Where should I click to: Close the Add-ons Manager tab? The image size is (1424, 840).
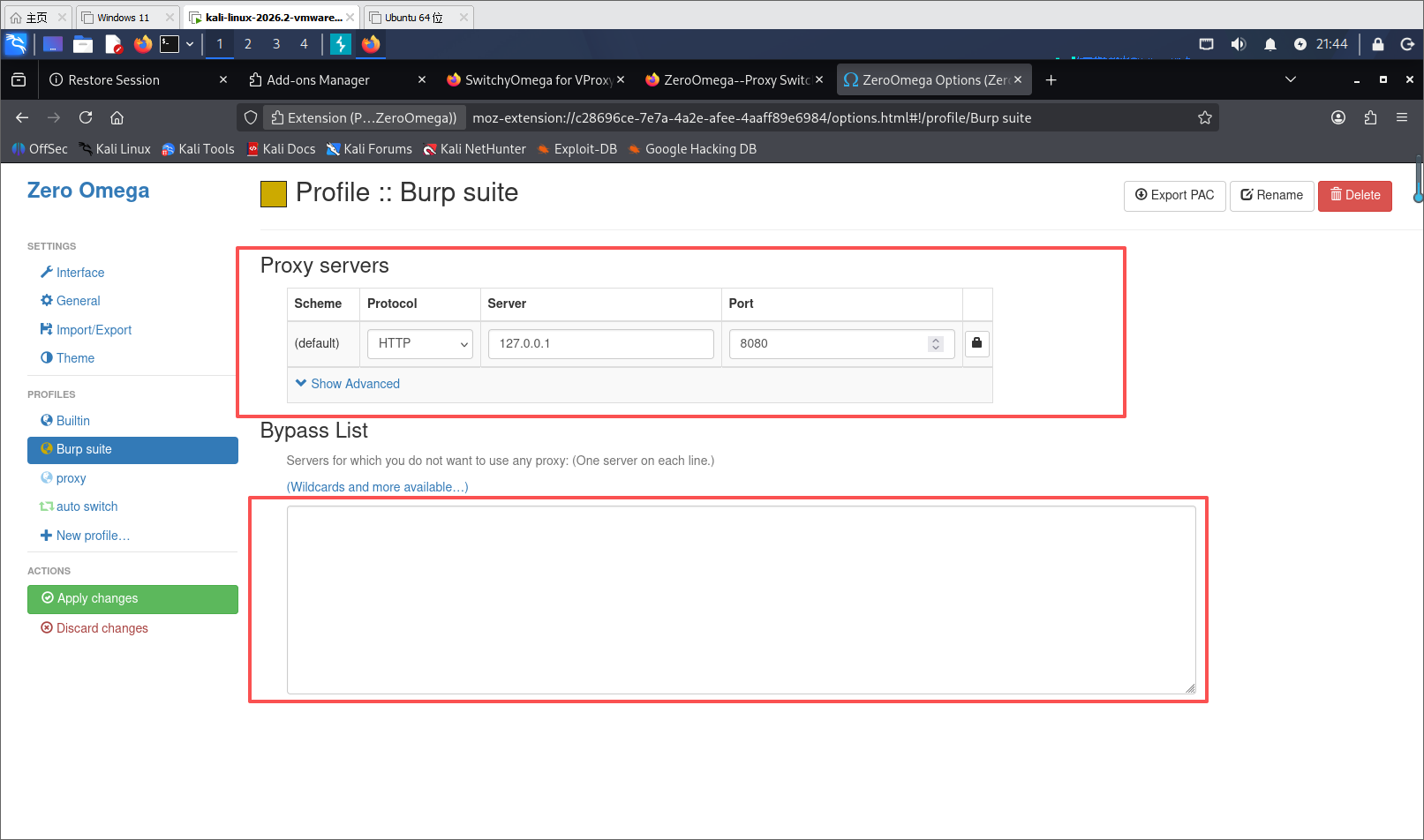coord(422,79)
